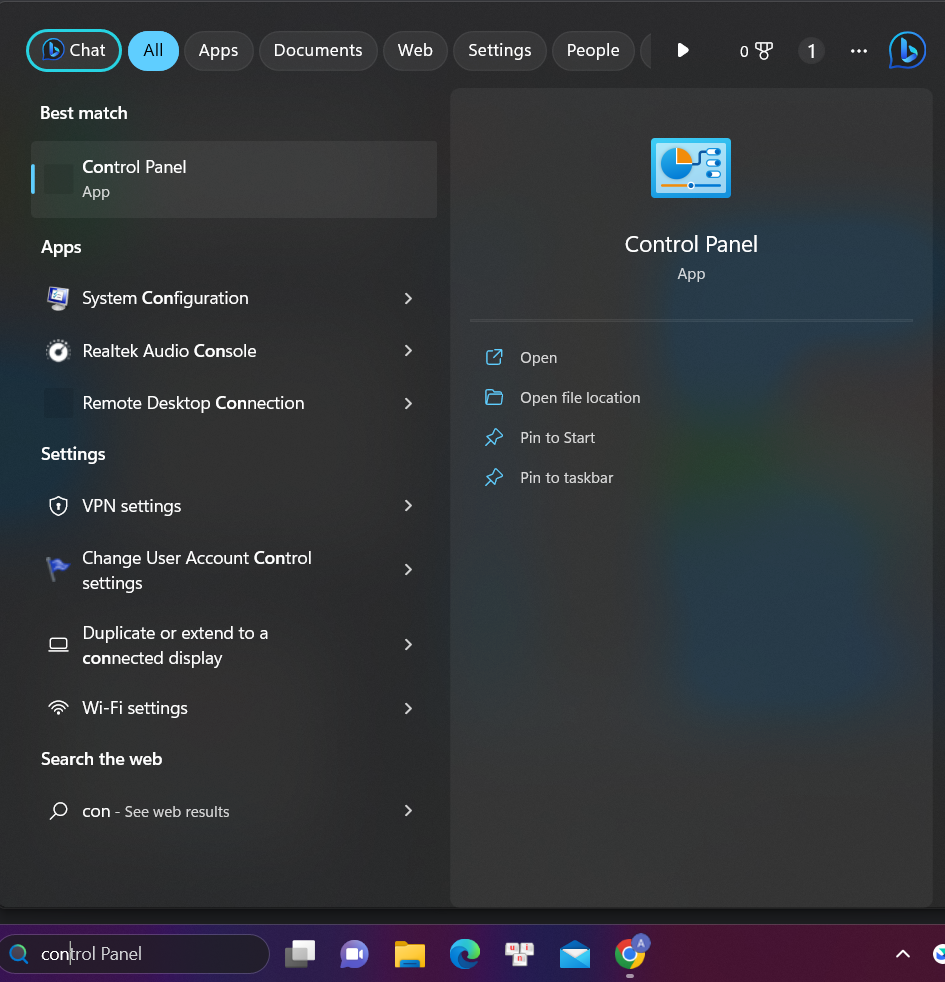This screenshot has height=982, width=945.
Task: Click the Pin to Start pin icon
Action: (x=494, y=437)
